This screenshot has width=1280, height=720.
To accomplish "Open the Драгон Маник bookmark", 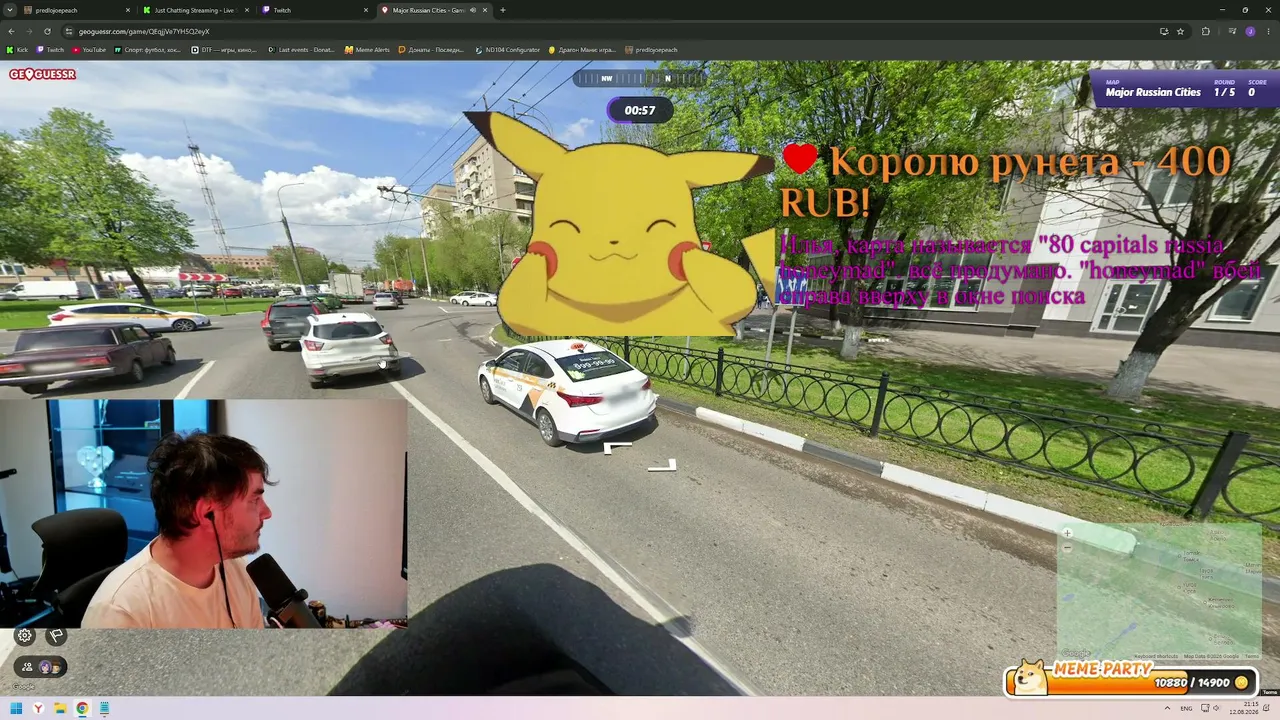I will 582,50.
